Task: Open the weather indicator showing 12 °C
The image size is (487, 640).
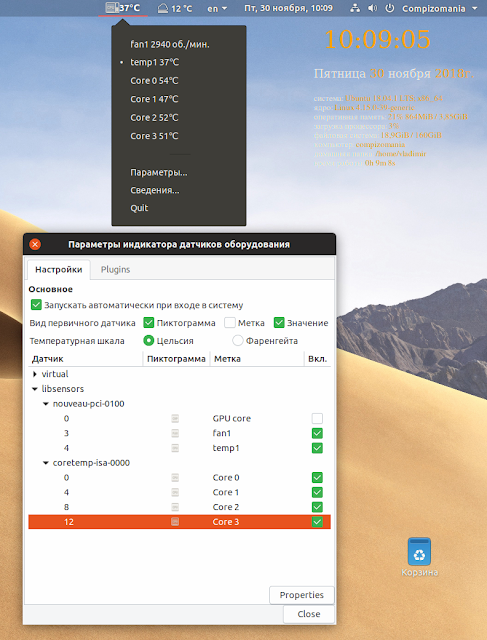Action: [175, 8]
